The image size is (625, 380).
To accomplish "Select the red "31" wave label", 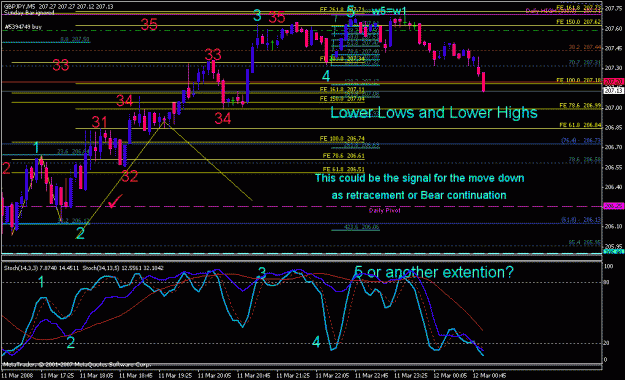I will pyautogui.click(x=99, y=122).
